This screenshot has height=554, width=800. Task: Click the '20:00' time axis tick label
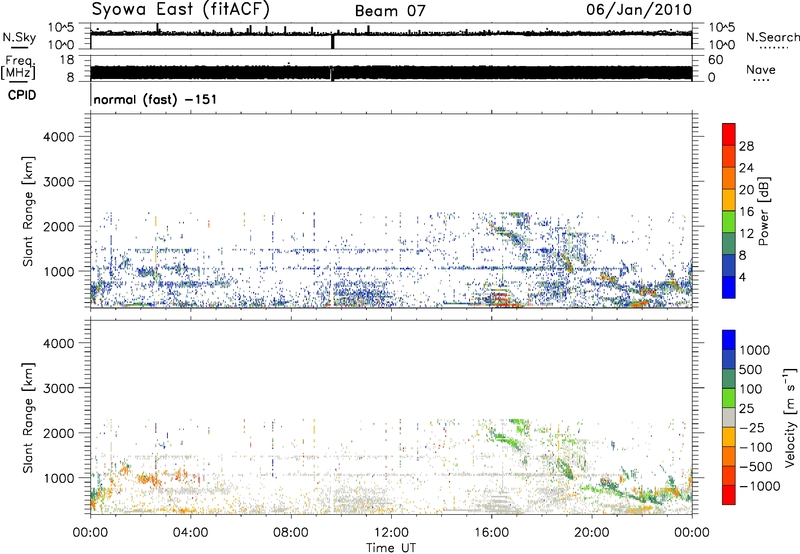[592, 533]
